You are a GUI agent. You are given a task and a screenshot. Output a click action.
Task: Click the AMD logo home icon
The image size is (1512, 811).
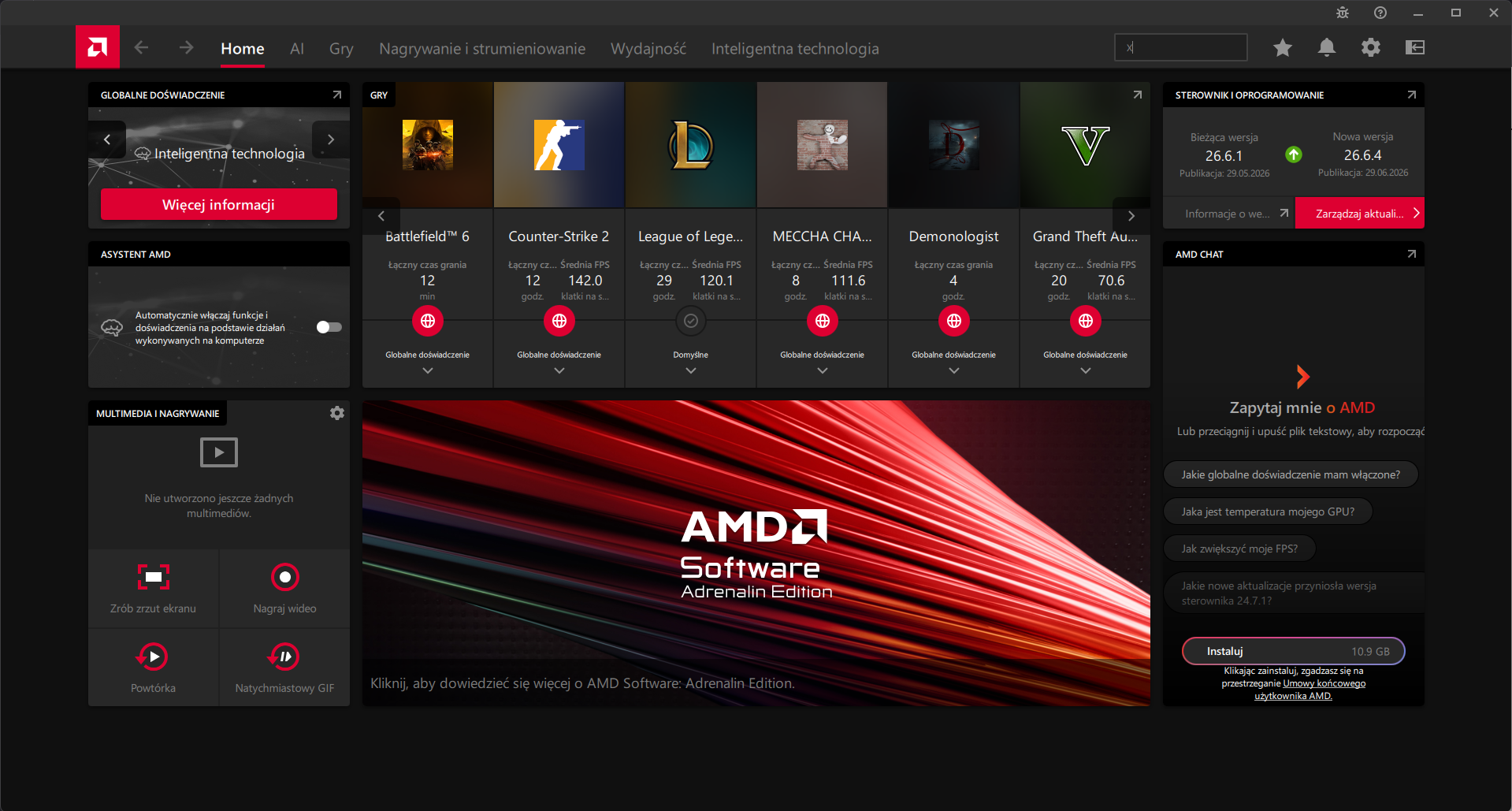[98, 47]
